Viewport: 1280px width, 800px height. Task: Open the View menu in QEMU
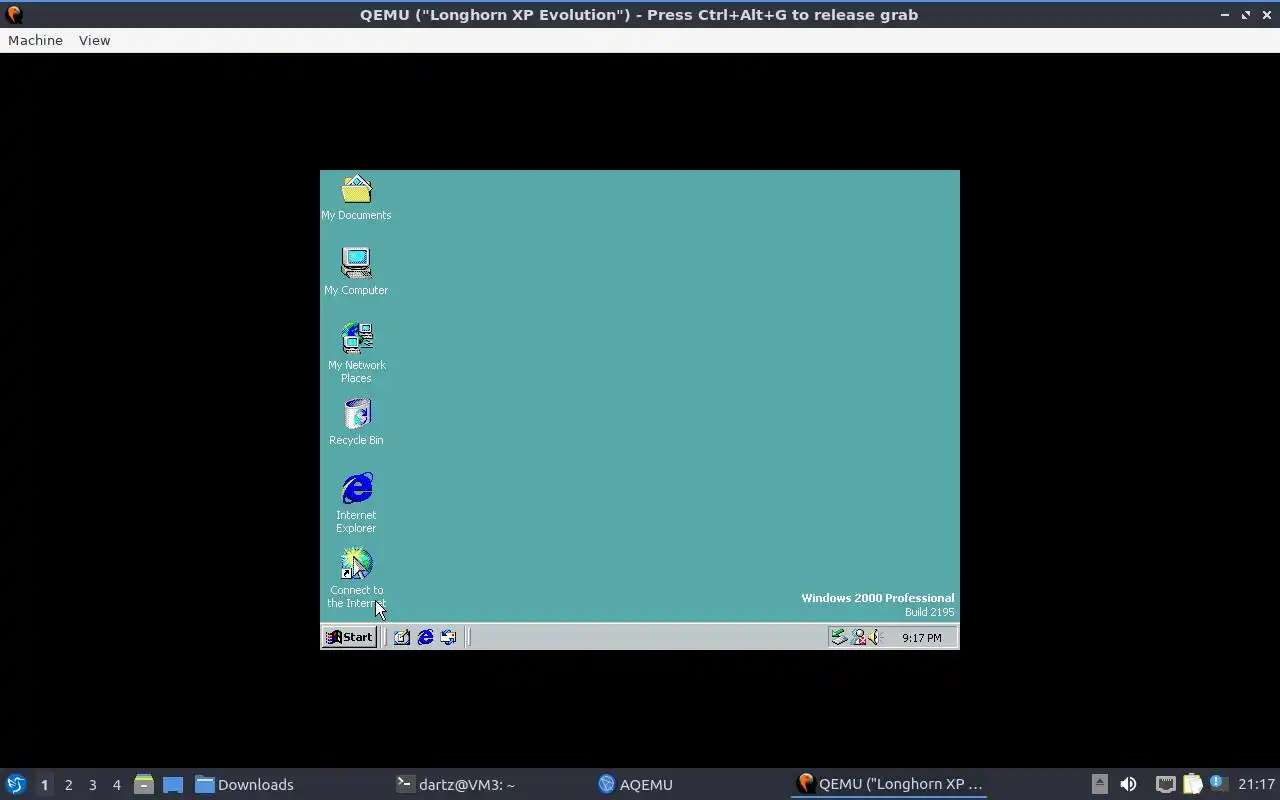coord(94,40)
